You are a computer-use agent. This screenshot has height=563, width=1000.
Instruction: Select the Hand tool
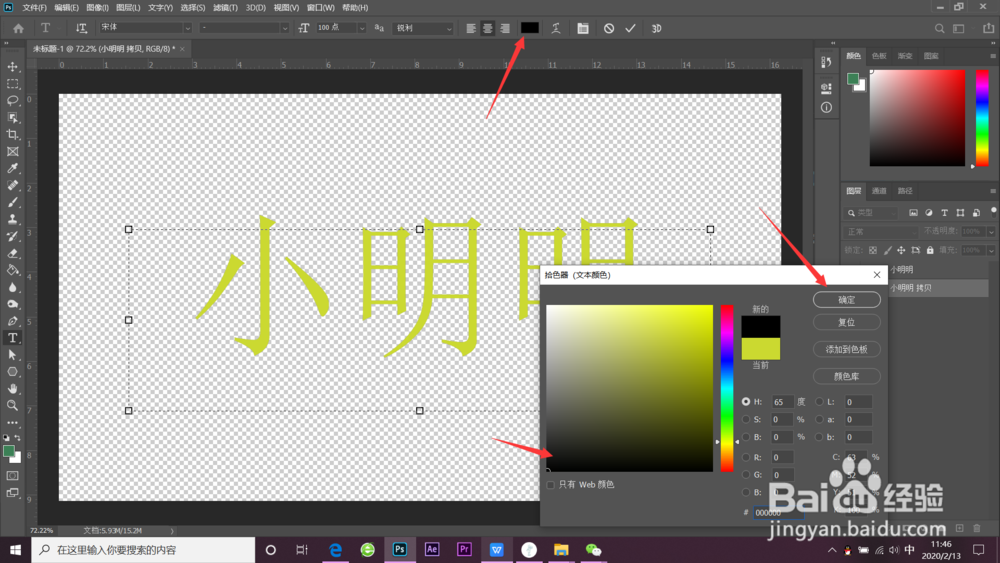[x=12, y=388]
